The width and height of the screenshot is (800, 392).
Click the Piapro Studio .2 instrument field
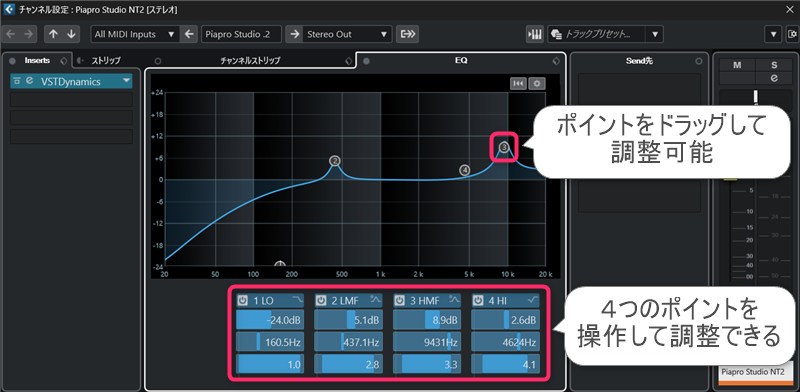[x=241, y=34]
